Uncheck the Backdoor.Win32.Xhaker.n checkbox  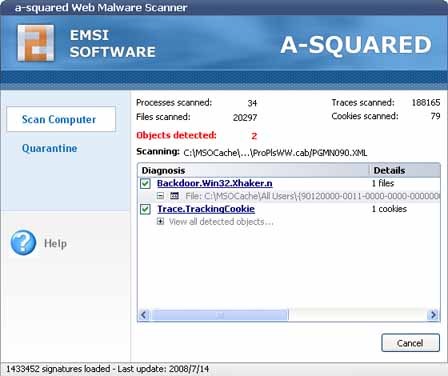click(145, 183)
